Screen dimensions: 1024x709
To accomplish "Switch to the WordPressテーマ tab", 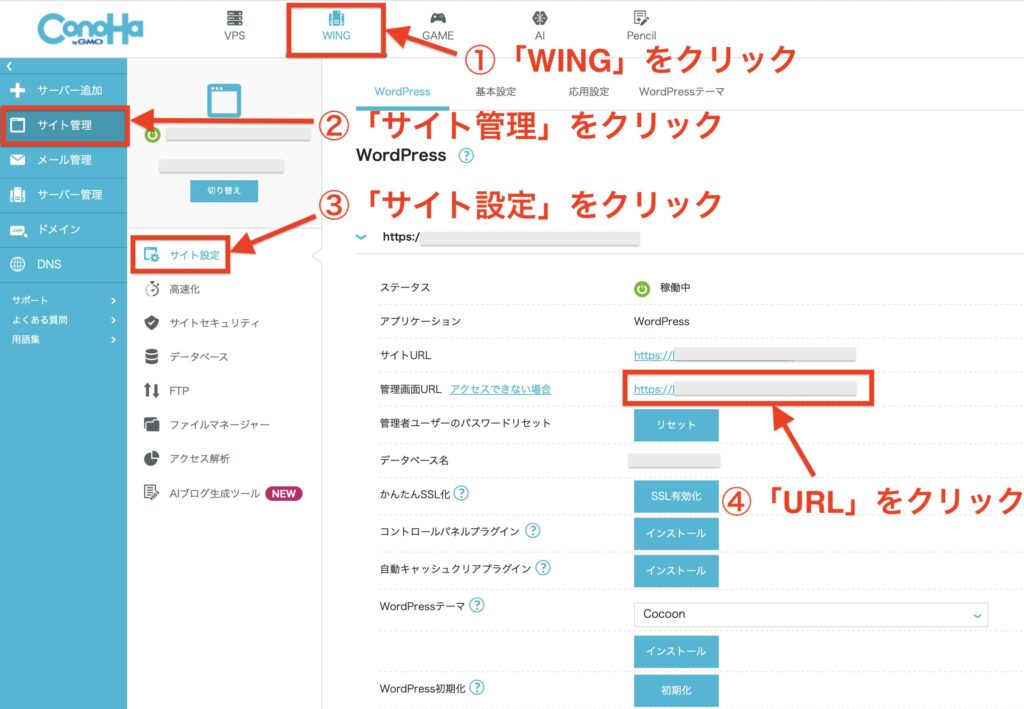I will (x=681, y=92).
